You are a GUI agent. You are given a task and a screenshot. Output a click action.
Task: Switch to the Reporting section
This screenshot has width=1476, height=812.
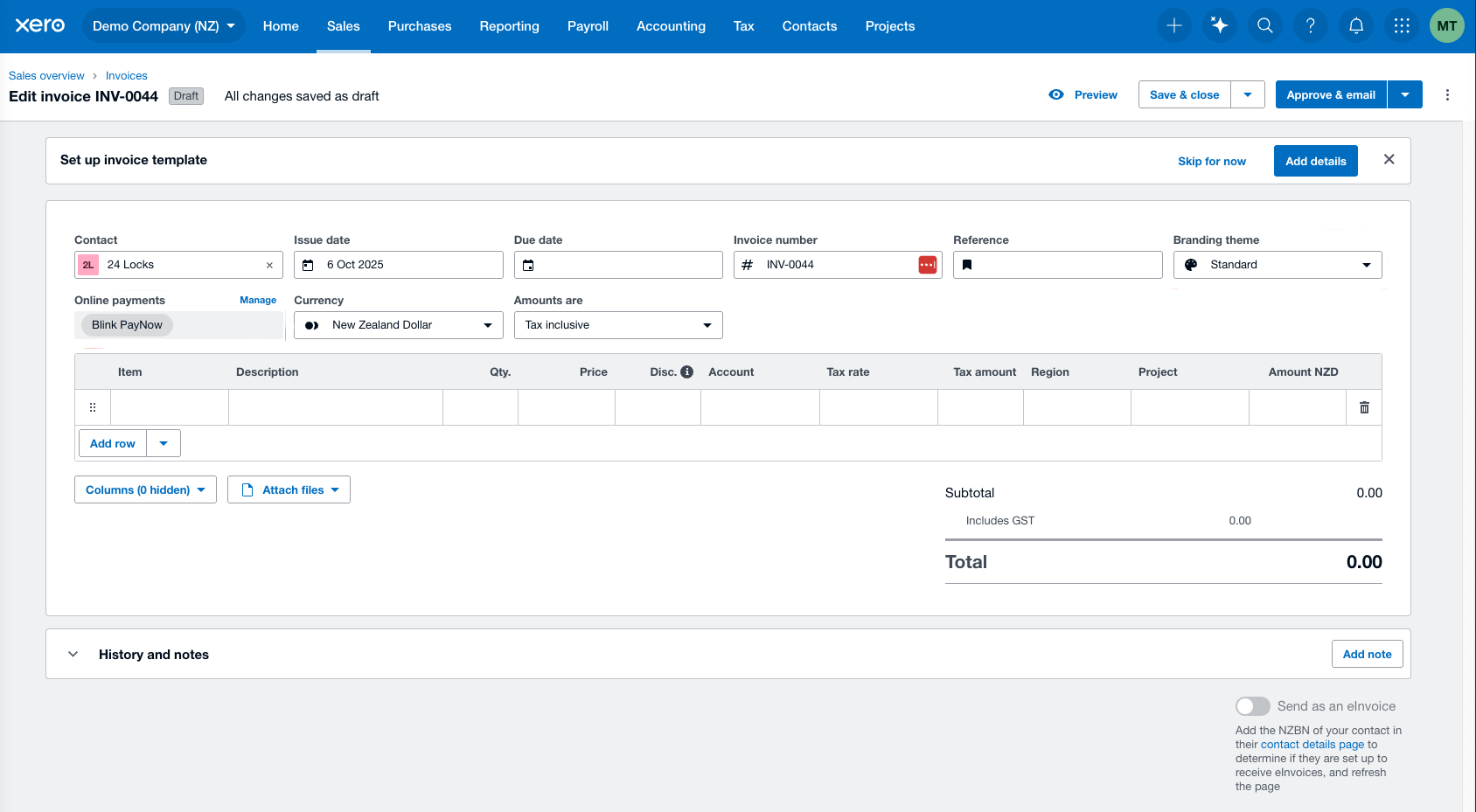coord(509,26)
